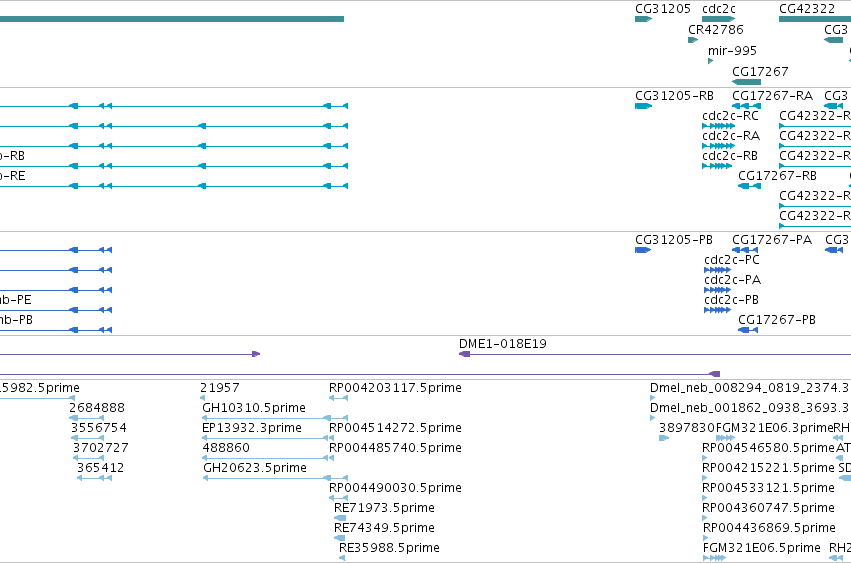851x563 pixels.
Task: Select EST label 21957
Action: (219, 388)
